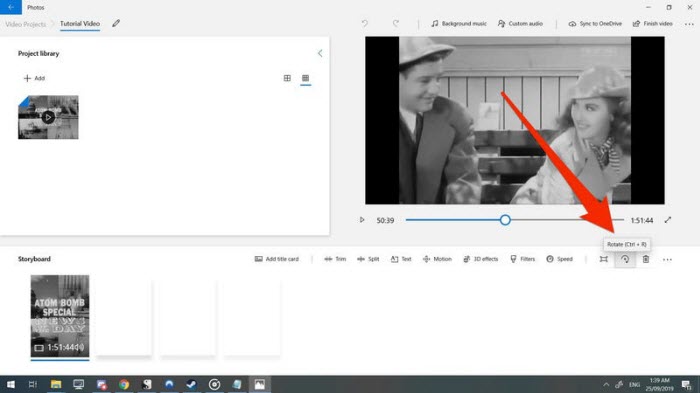Open the Trim tool
This screenshot has height=393, width=700.
tap(335, 259)
